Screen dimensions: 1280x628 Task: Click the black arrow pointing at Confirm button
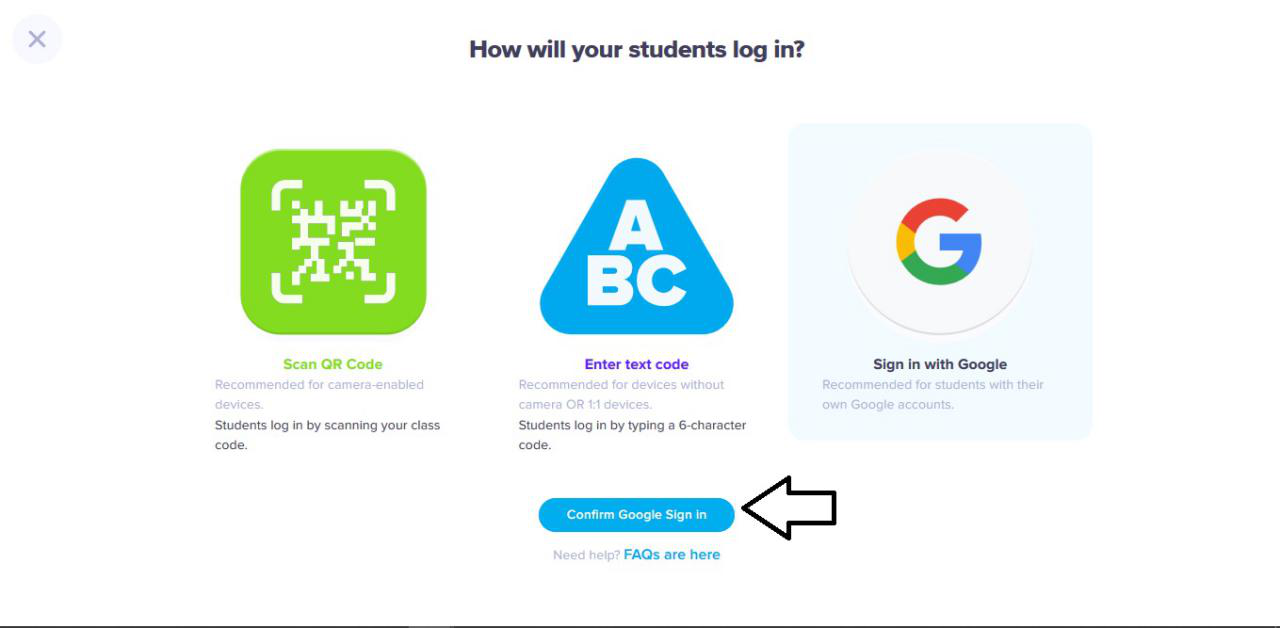[789, 508]
